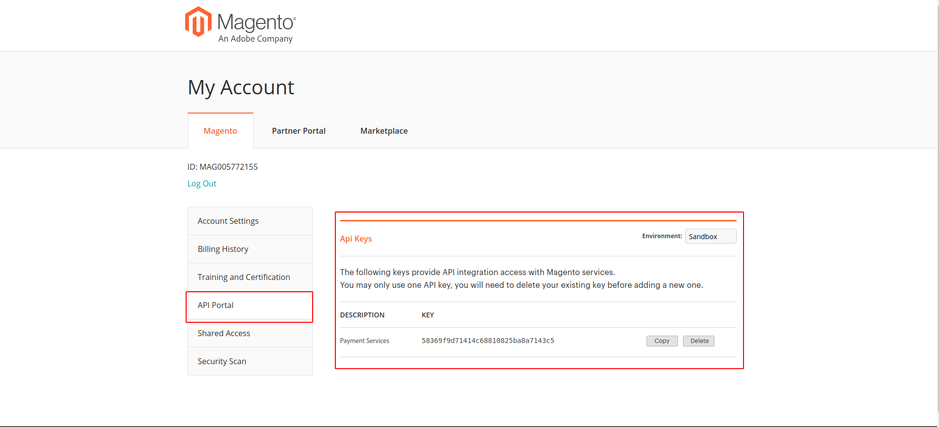The image size is (939, 427).
Task: Click the KEY column header
Action: click(x=428, y=315)
